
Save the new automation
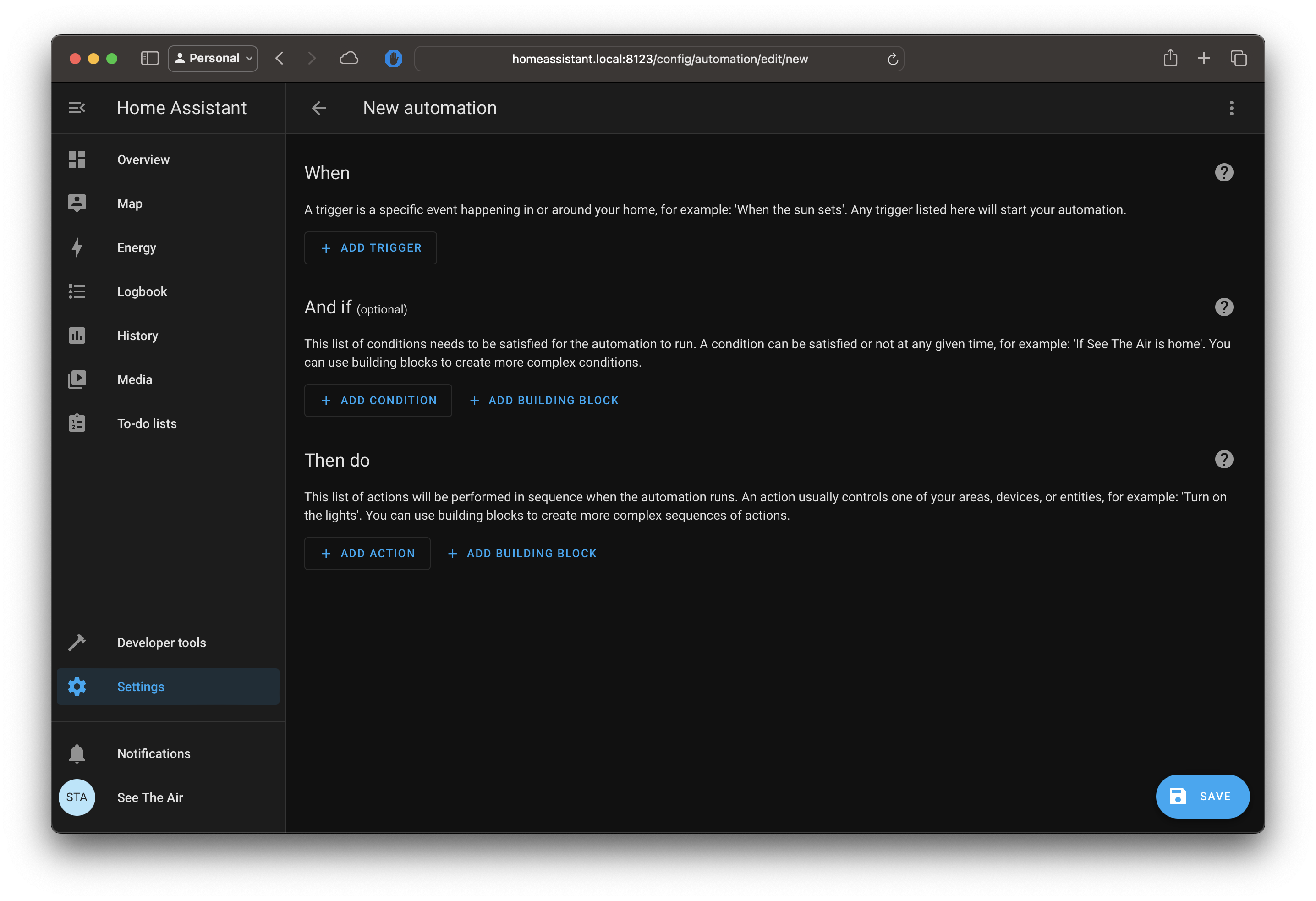tap(1202, 796)
